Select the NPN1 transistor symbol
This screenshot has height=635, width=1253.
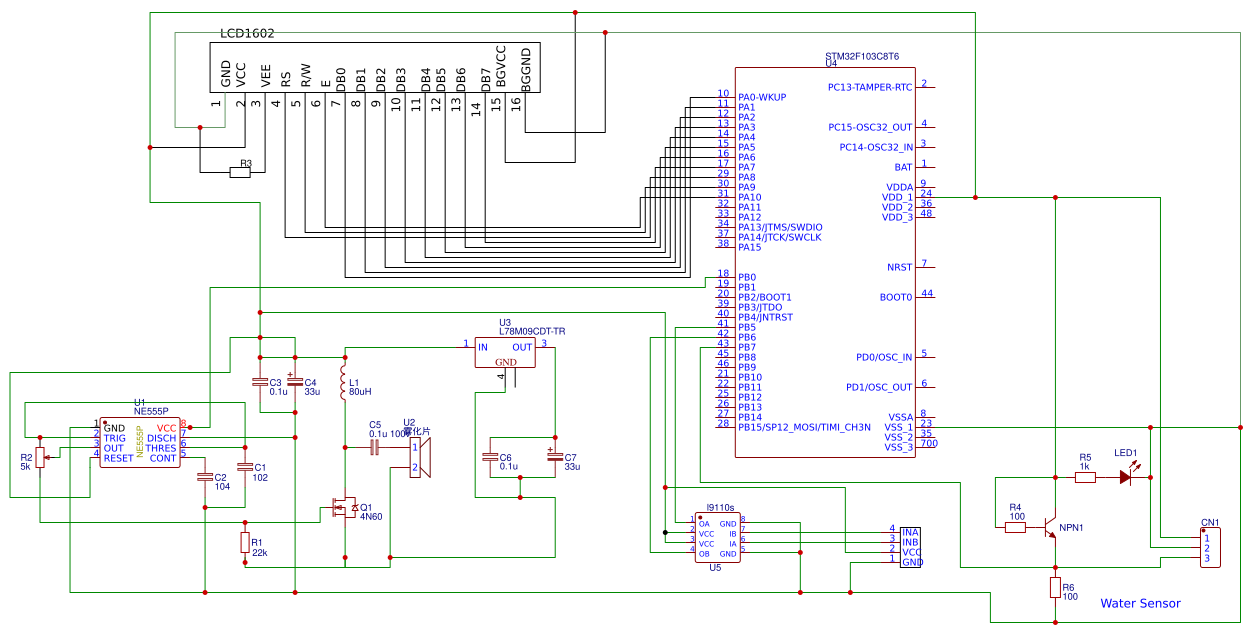pyautogui.click(x=1049, y=527)
